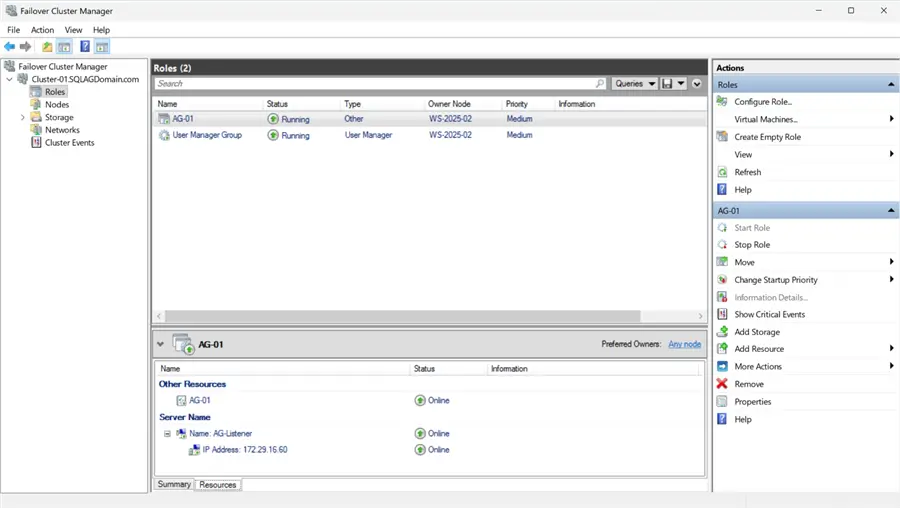Click the Configure Role icon in Actions

point(722,102)
